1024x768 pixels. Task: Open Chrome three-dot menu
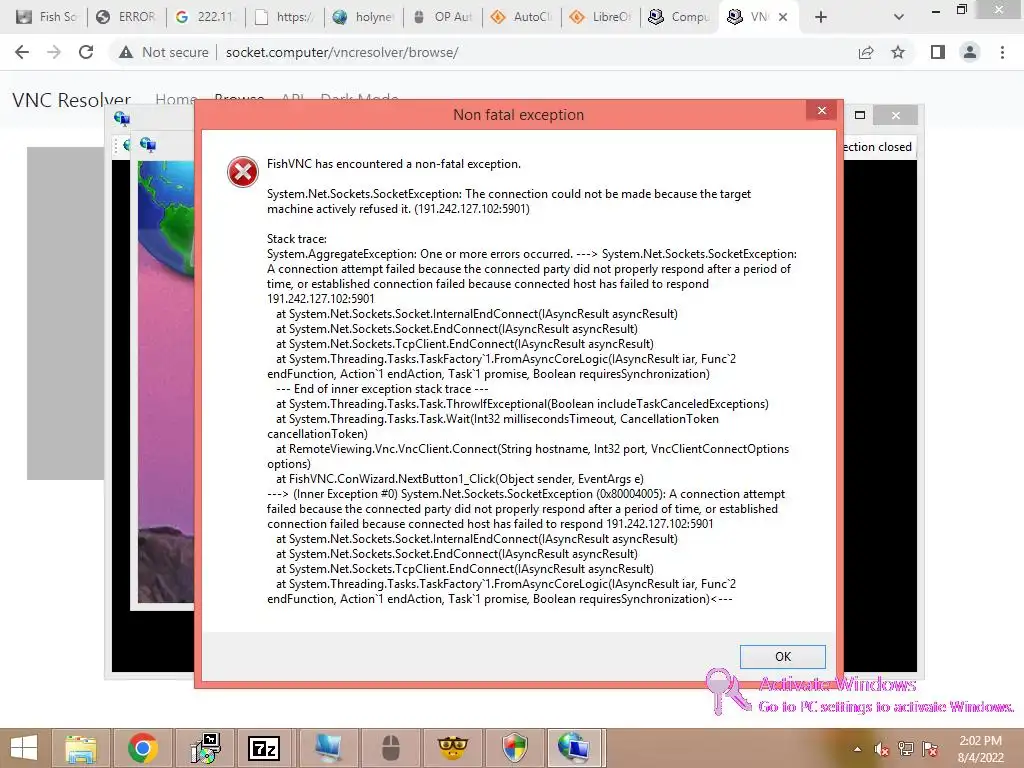(x=1002, y=52)
